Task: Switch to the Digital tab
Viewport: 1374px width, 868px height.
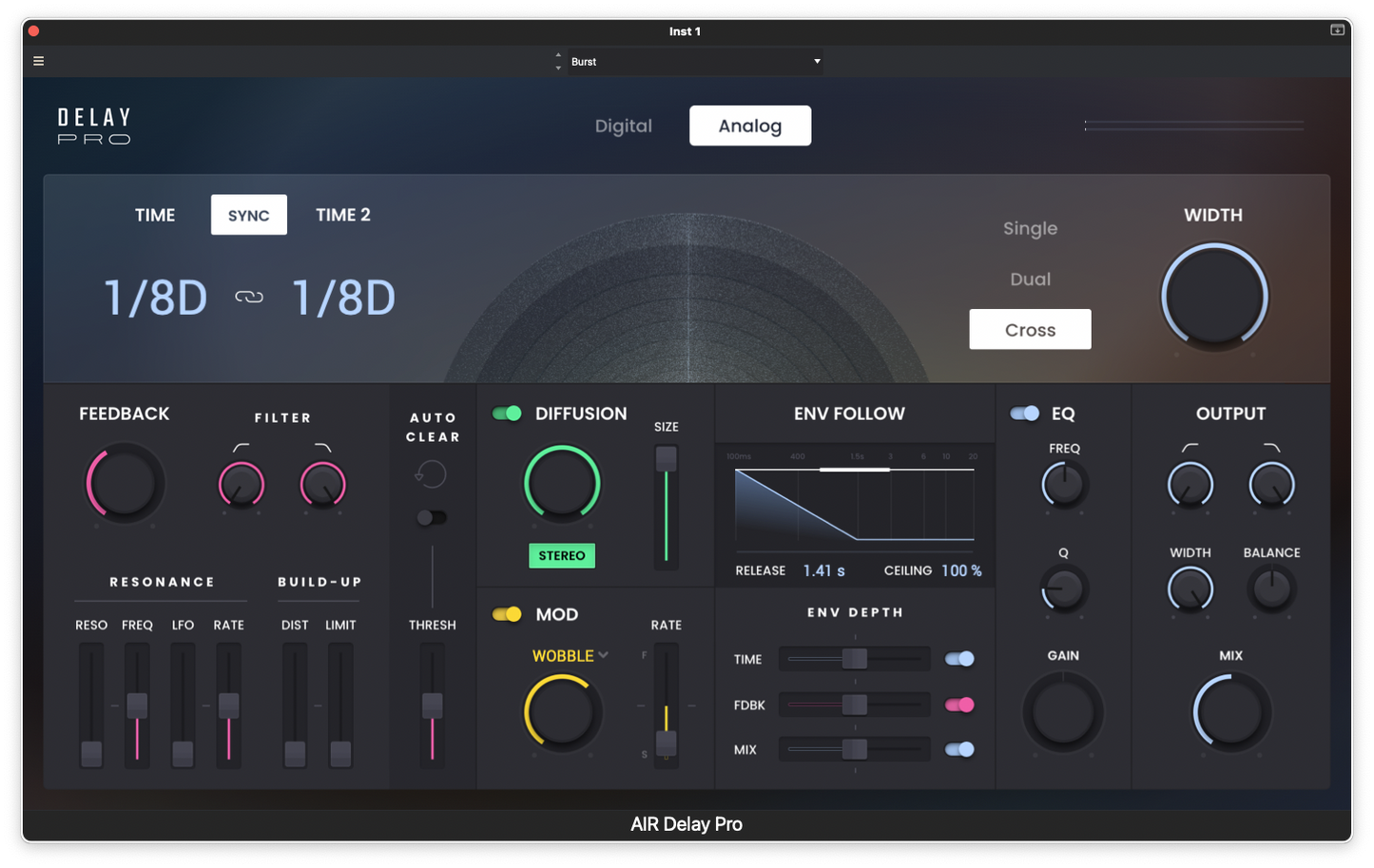Action: coord(624,125)
